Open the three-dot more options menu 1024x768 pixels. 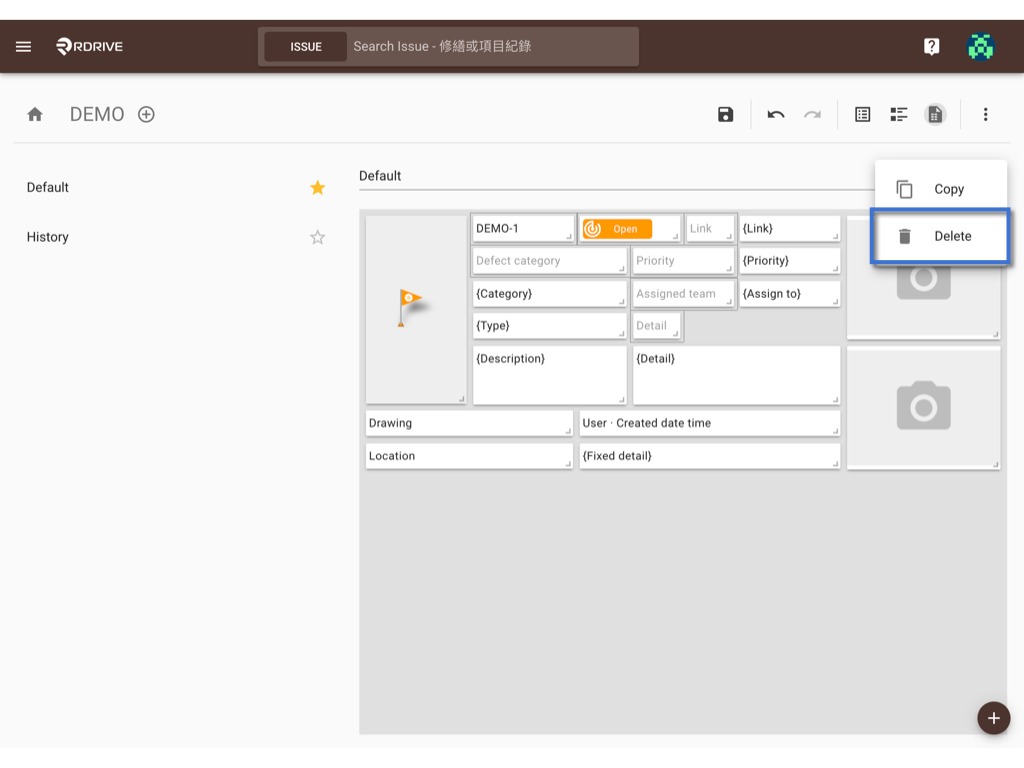tap(985, 114)
